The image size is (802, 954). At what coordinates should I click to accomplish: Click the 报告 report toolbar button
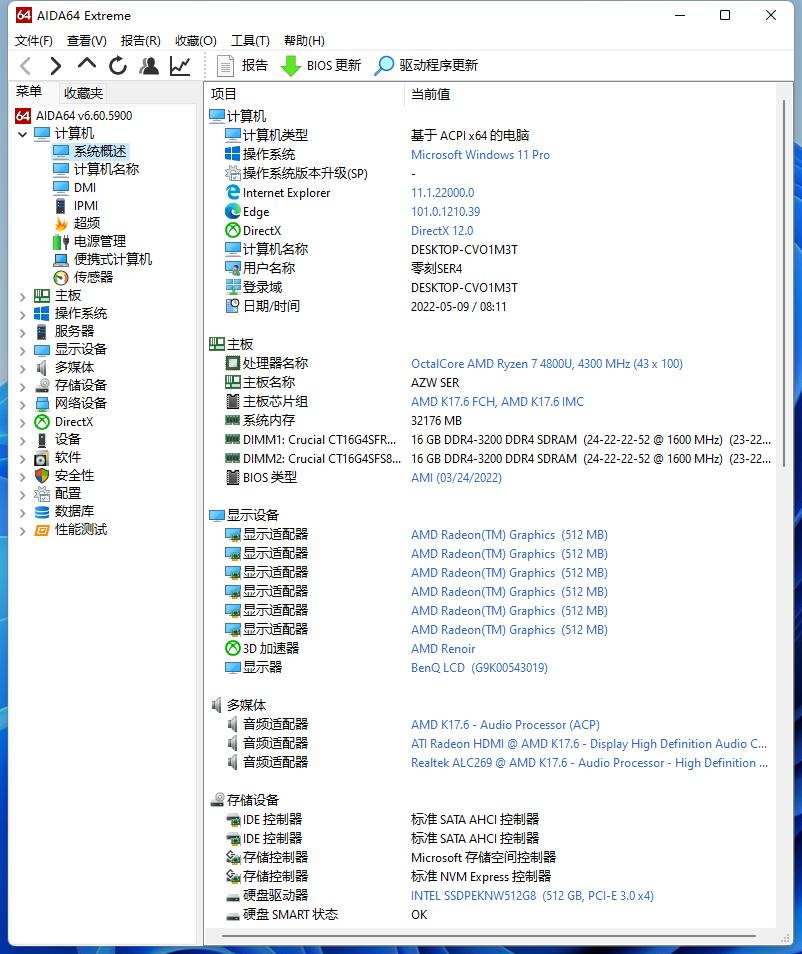click(x=242, y=65)
